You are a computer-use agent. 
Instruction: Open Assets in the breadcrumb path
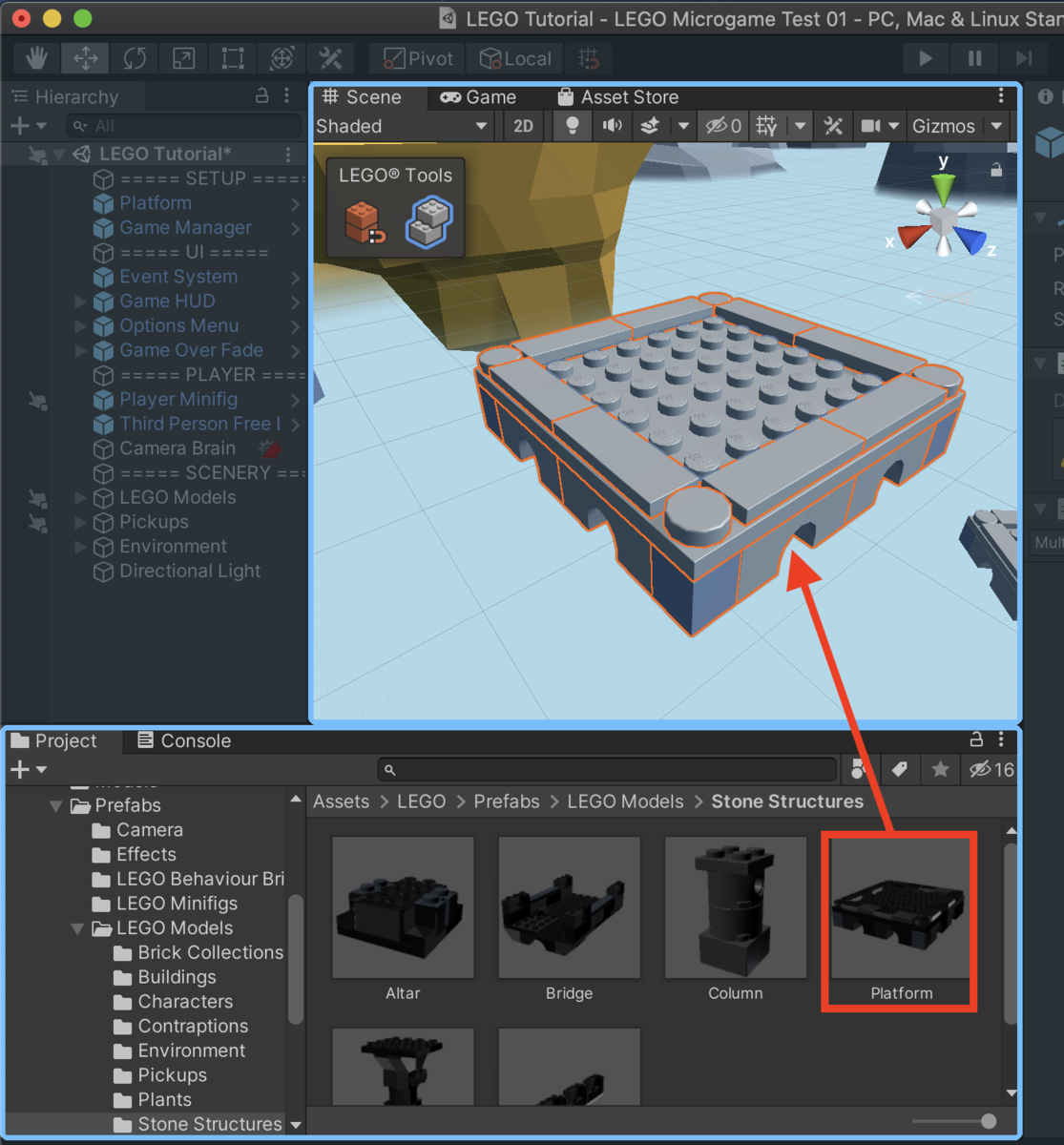(x=341, y=801)
